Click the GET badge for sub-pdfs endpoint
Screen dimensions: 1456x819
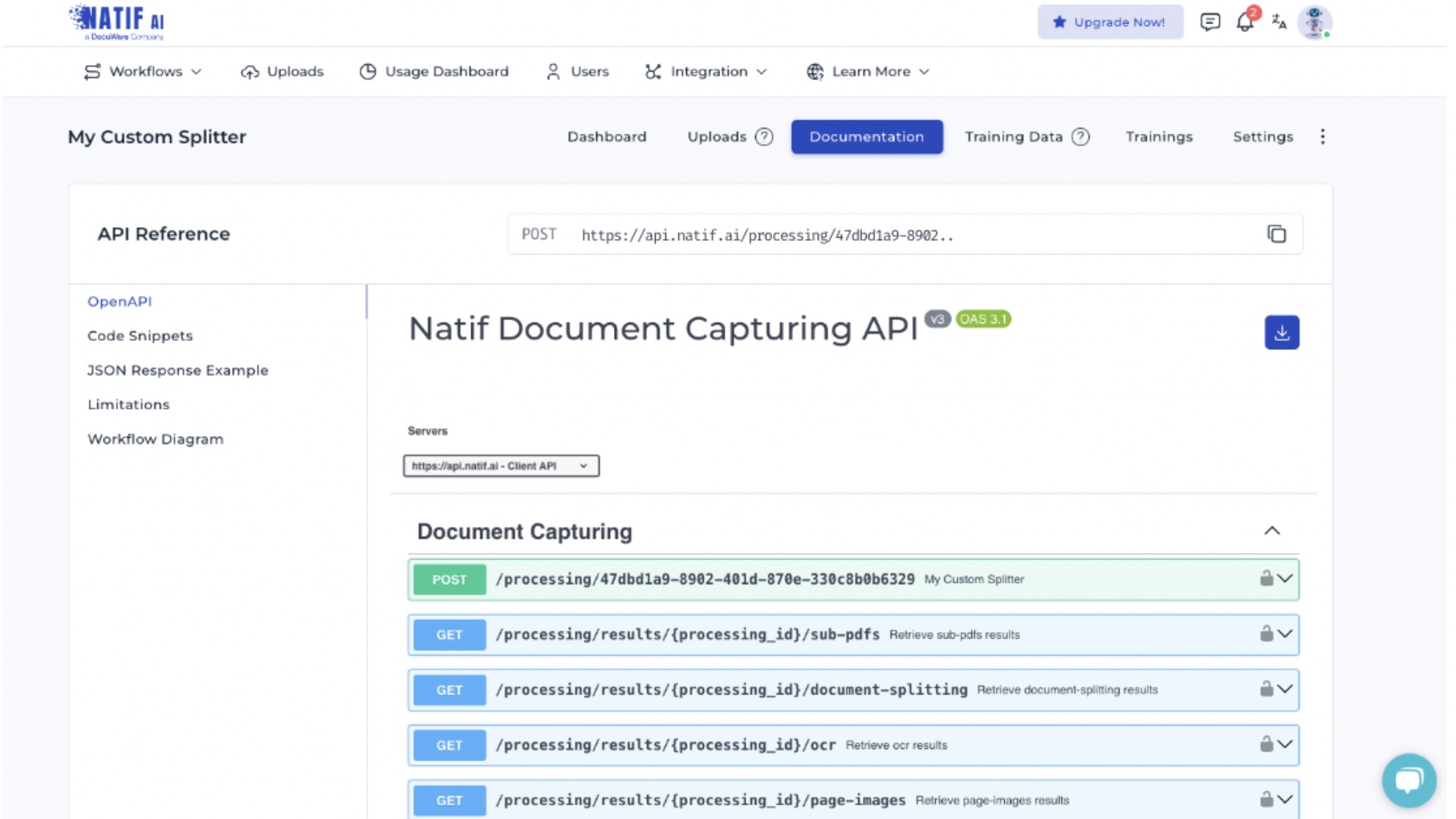[449, 634]
